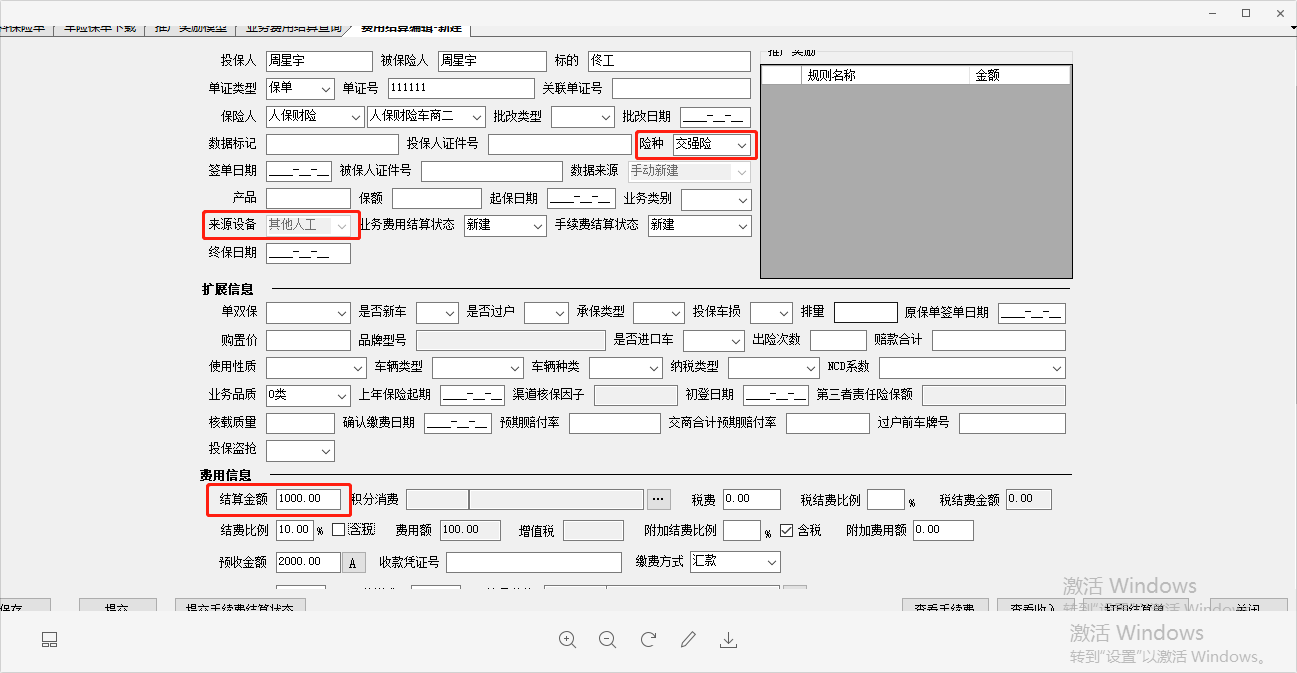Open the 人保财险车商二 combo box

tap(426, 117)
